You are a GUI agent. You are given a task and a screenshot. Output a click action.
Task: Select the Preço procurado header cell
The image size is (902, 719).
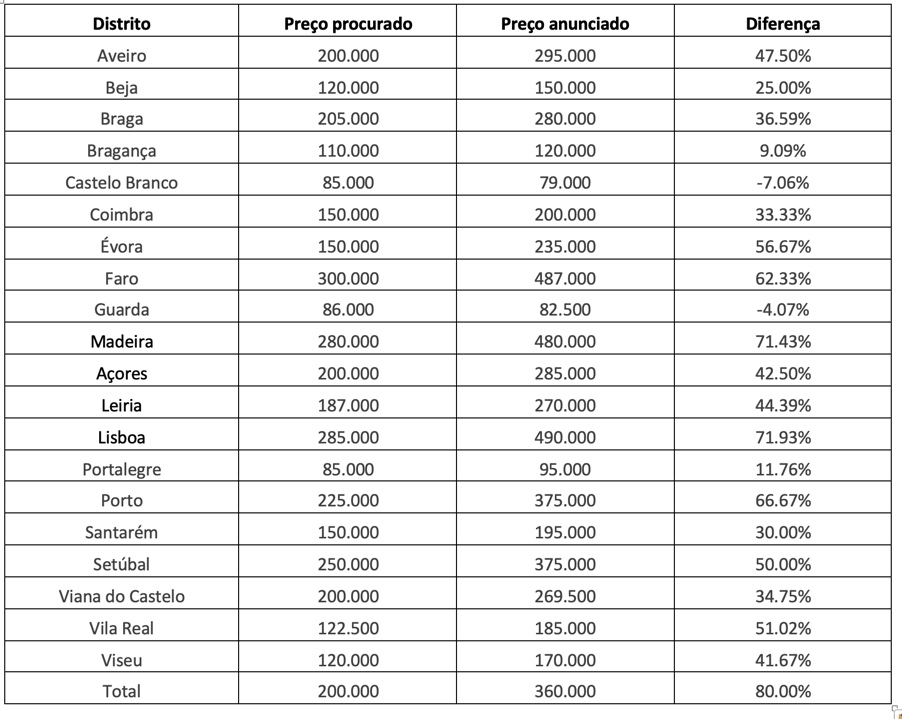click(x=348, y=23)
